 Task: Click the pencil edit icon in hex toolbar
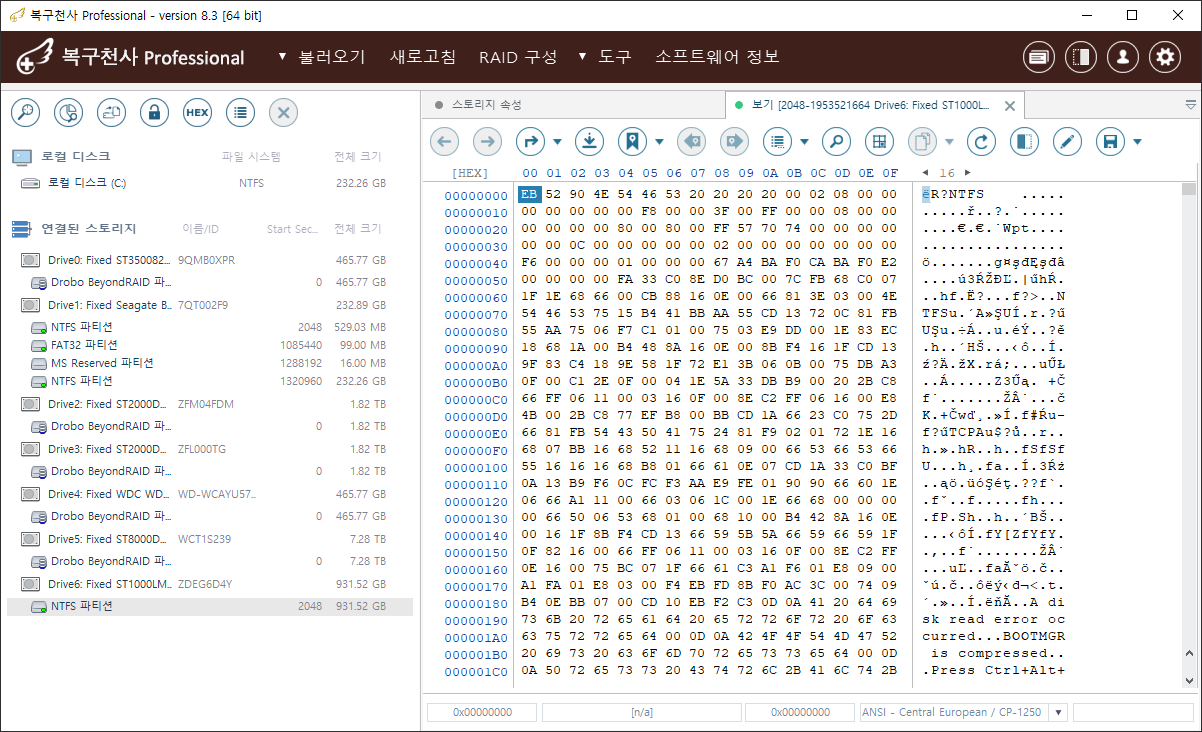(1067, 142)
